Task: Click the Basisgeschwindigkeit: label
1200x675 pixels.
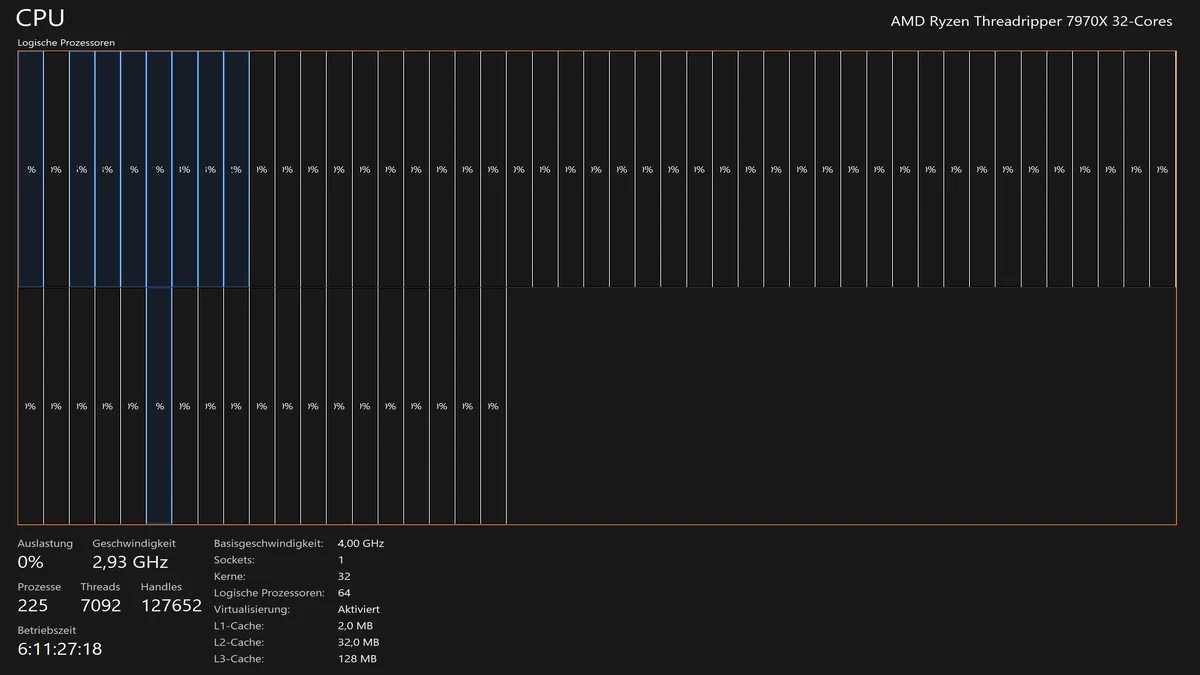Action: click(268, 543)
